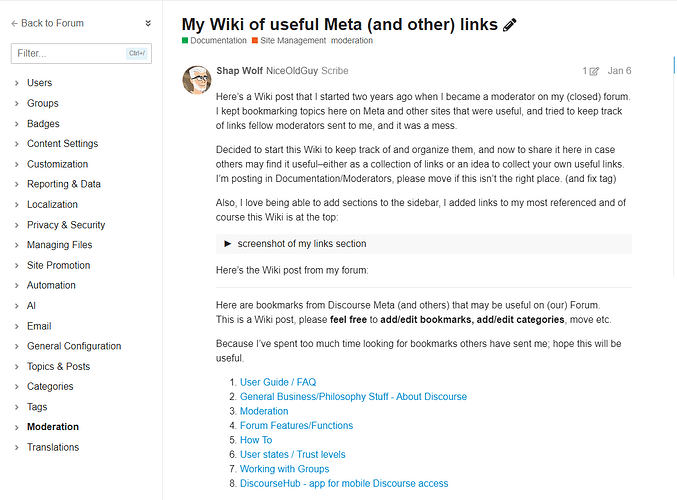Click the Back to Forum arrow icon
This screenshot has width=677, height=500.
pos(14,23)
